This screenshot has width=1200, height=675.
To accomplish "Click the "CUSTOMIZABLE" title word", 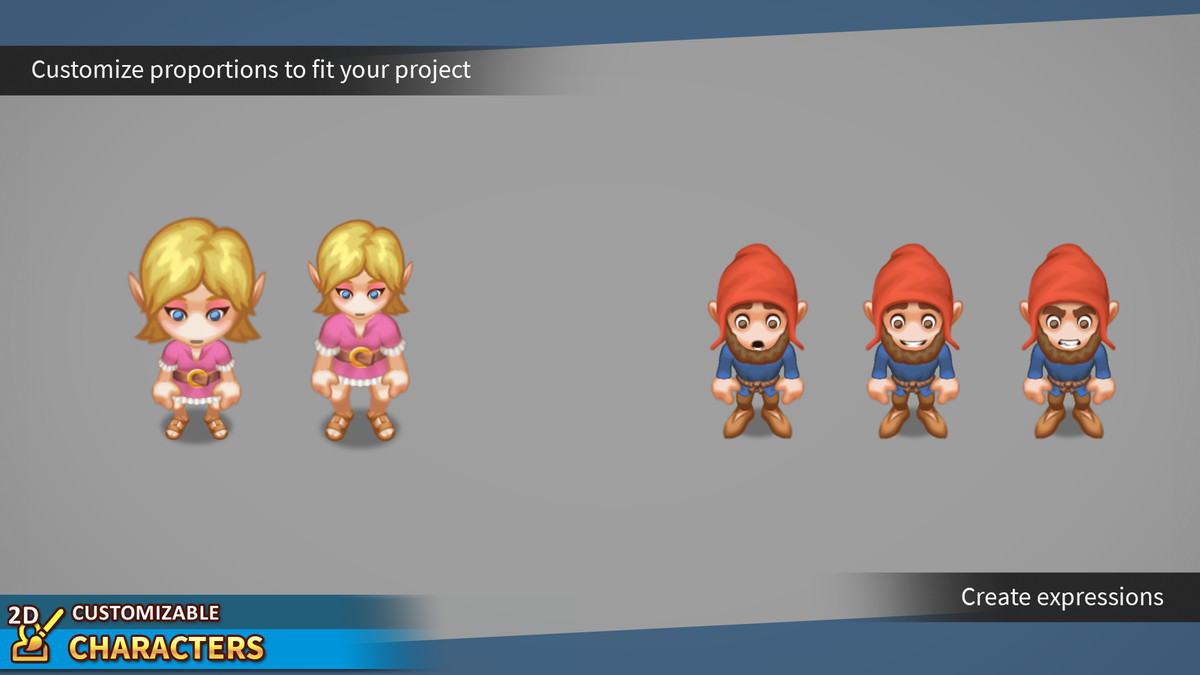I will tap(146, 612).
